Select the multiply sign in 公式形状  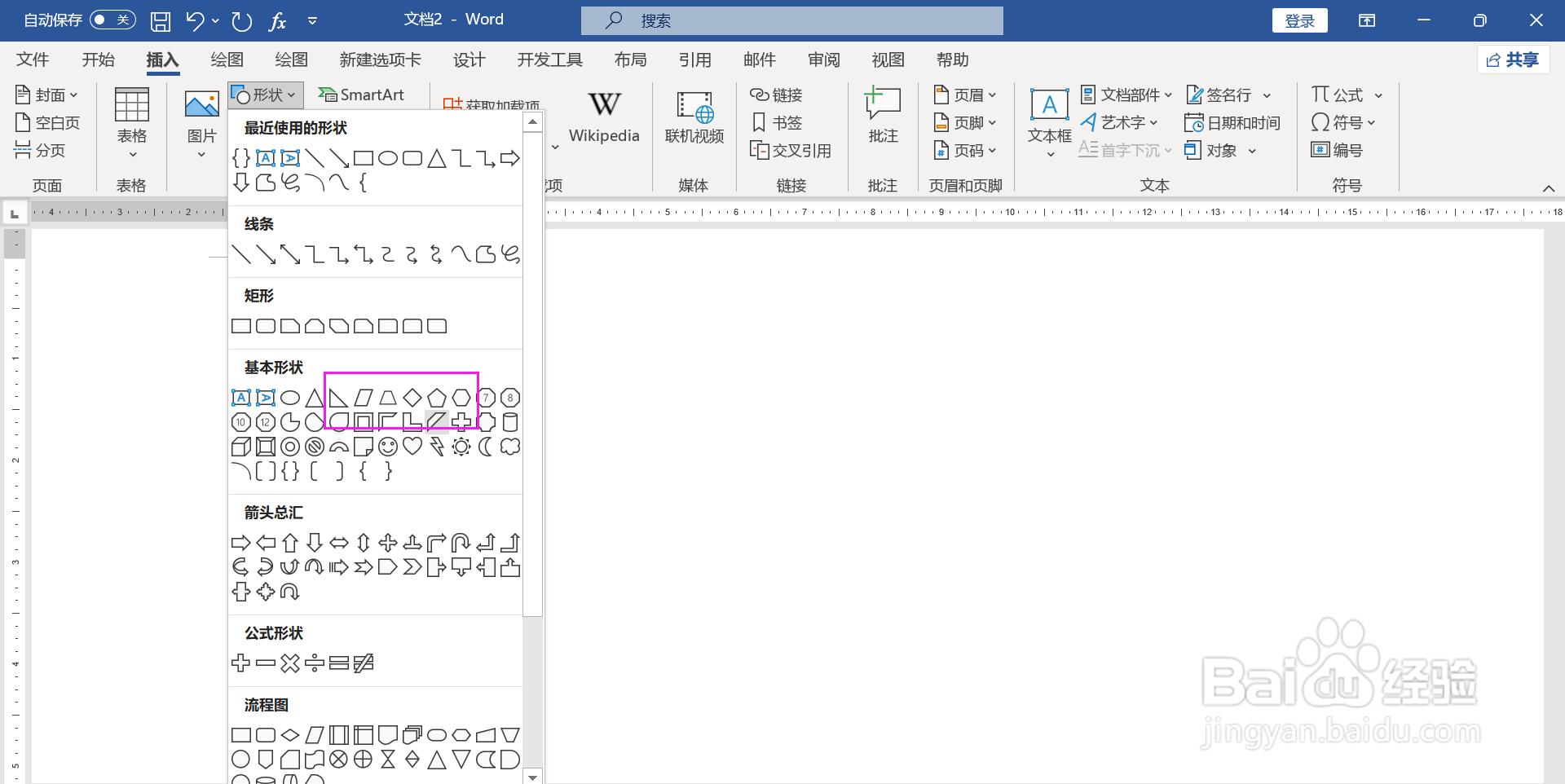[x=290, y=663]
